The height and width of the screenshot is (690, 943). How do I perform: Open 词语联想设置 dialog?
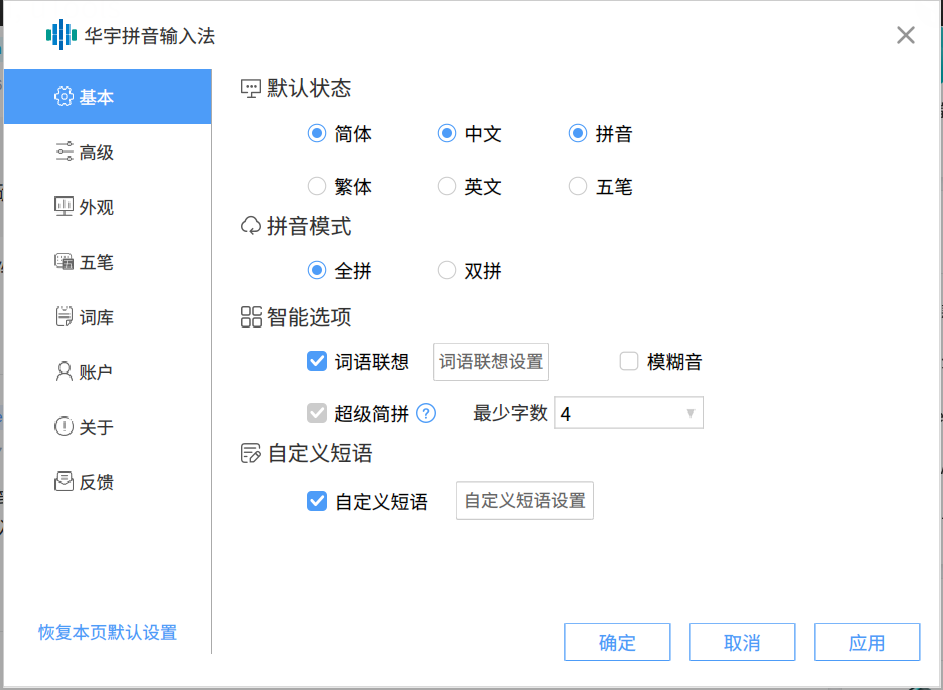click(x=490, y=362)
